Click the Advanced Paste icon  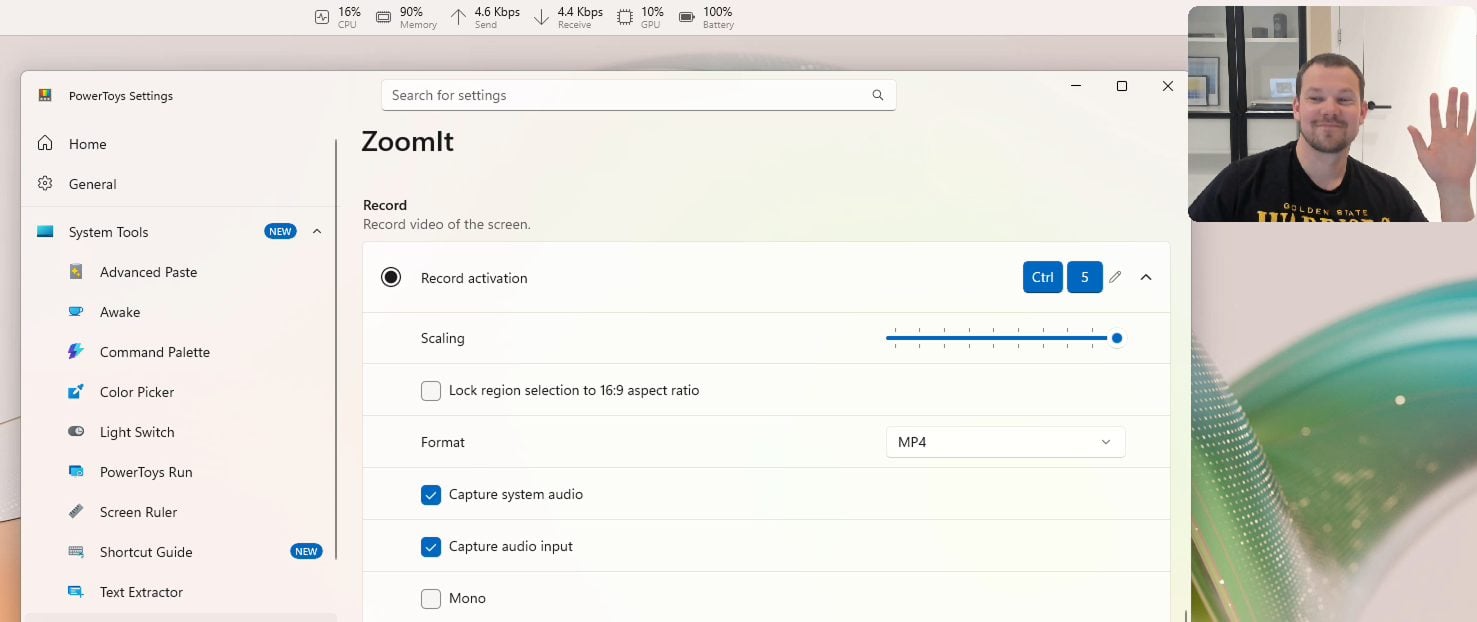(76, 271)
